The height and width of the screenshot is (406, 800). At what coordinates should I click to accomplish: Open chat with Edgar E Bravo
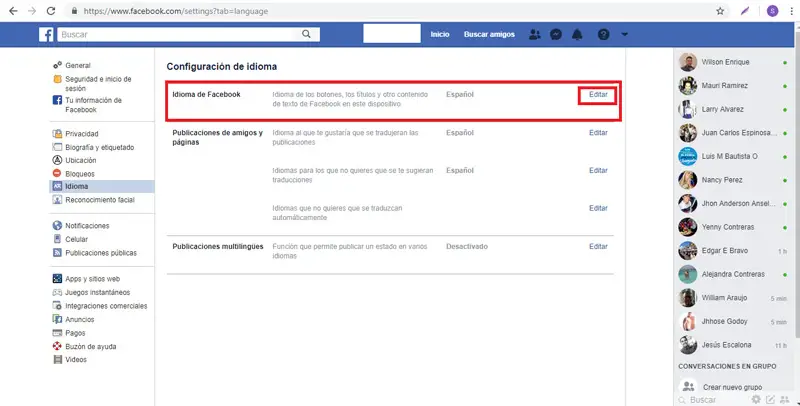pyautogui.click(x=734, y=250)
